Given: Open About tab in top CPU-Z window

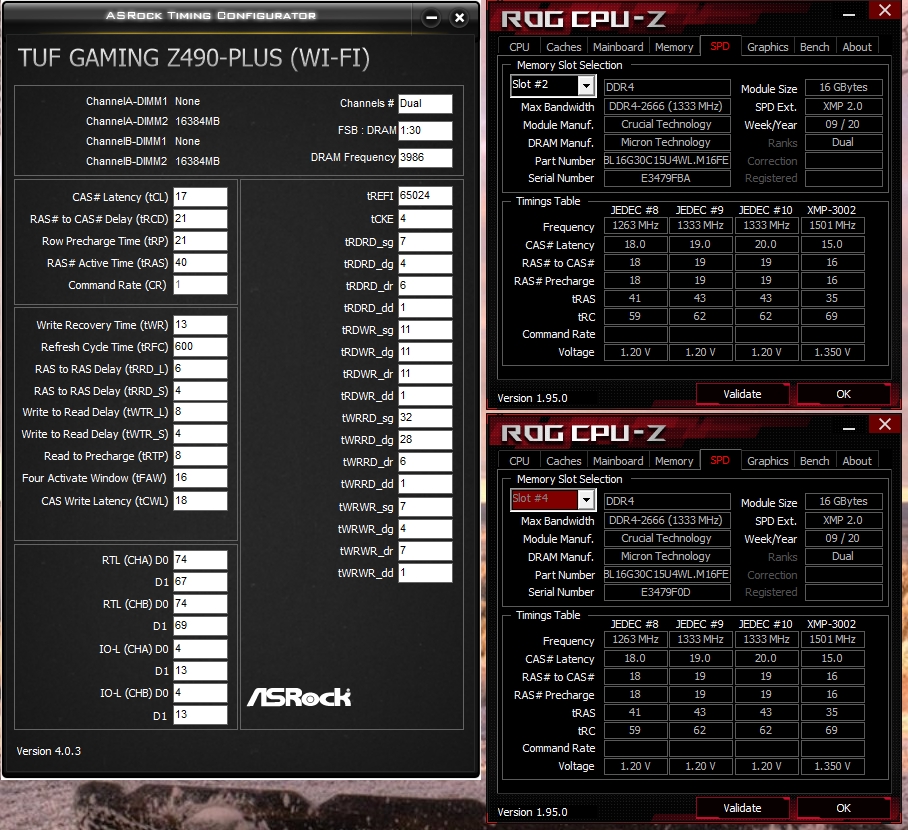Looking at the screenshot, I should click(857, 47).
